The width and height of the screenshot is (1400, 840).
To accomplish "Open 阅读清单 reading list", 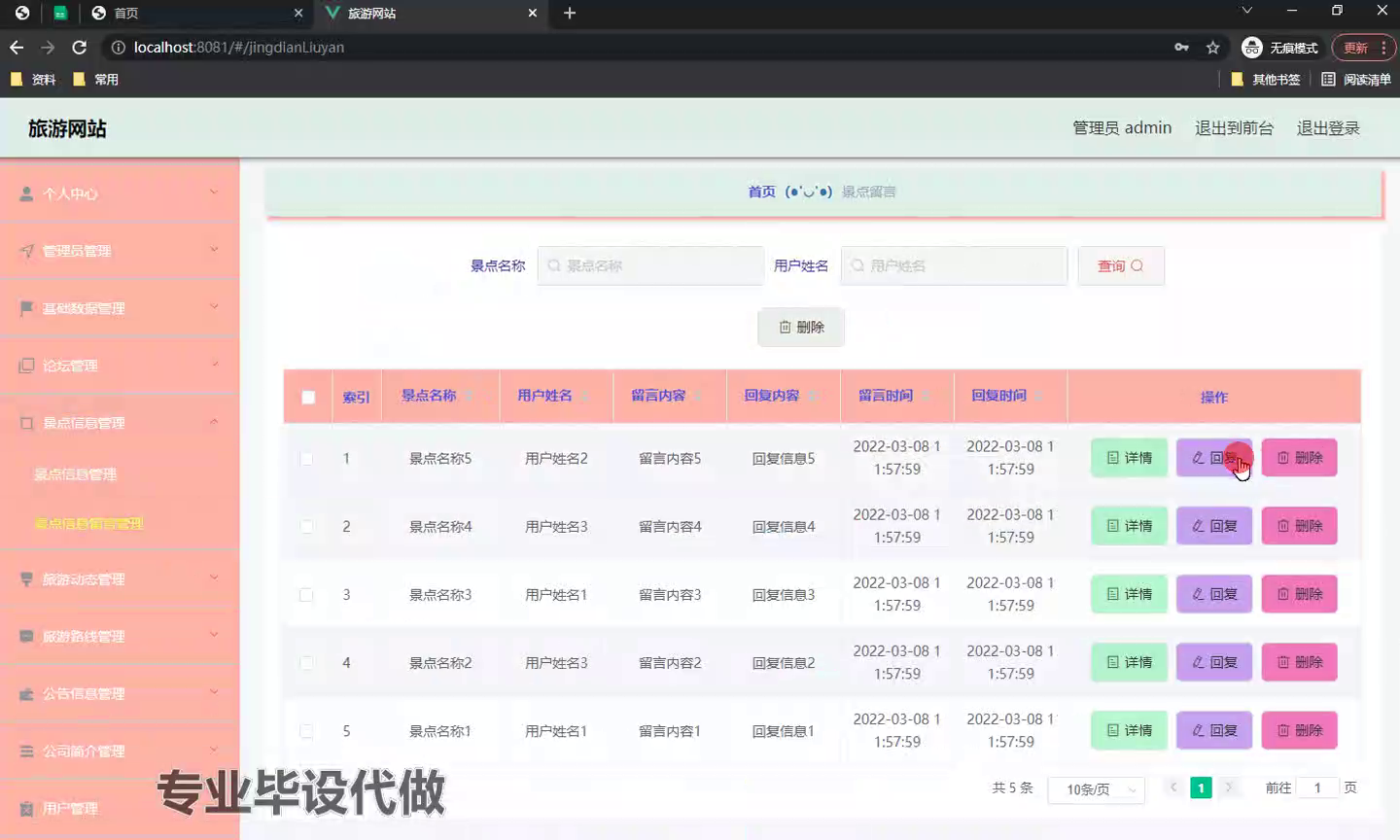I will [x=1356, y=80].
